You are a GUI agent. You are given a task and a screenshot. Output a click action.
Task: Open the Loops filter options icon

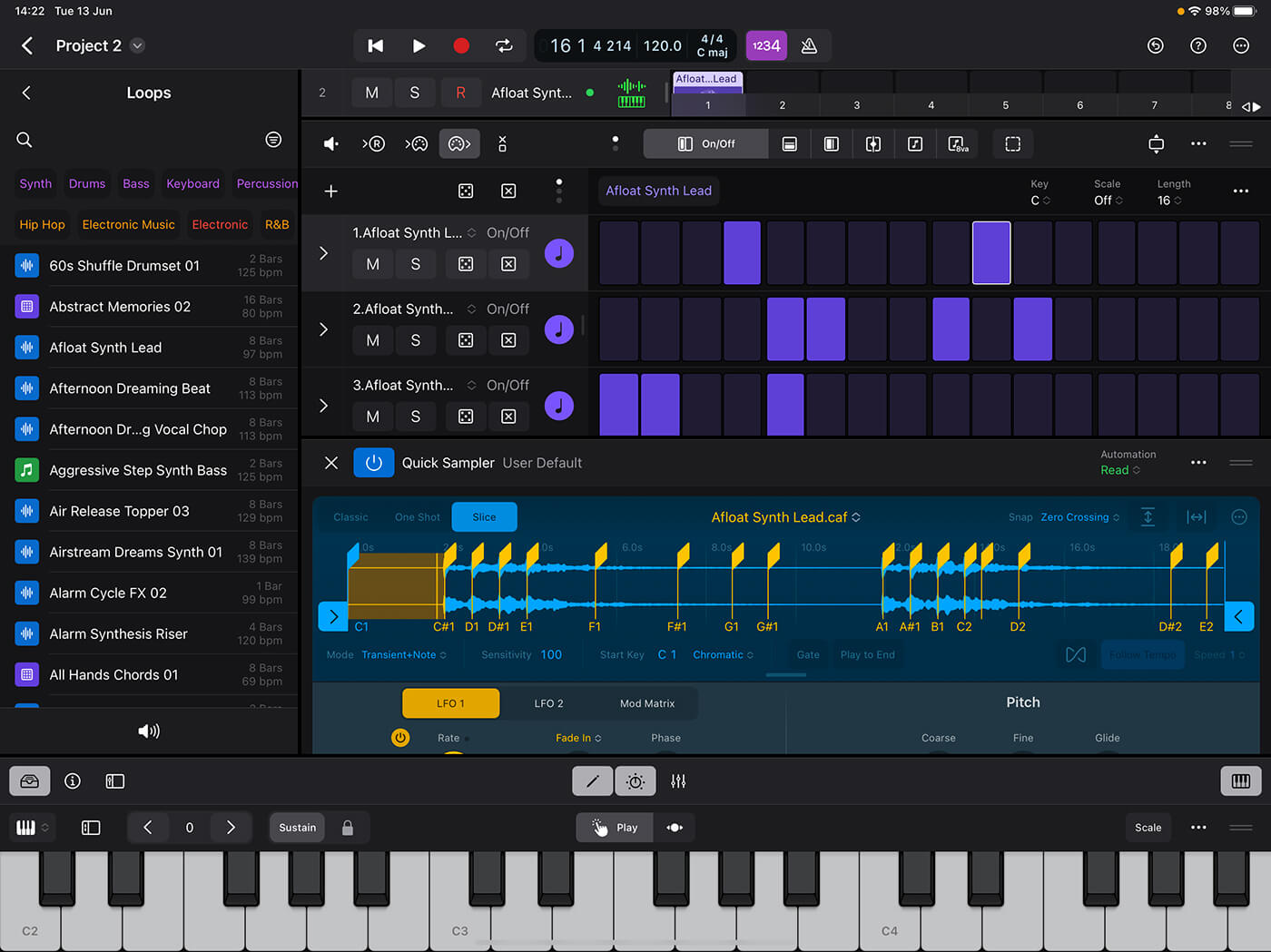pyautogui.click(x=273, y=140)
